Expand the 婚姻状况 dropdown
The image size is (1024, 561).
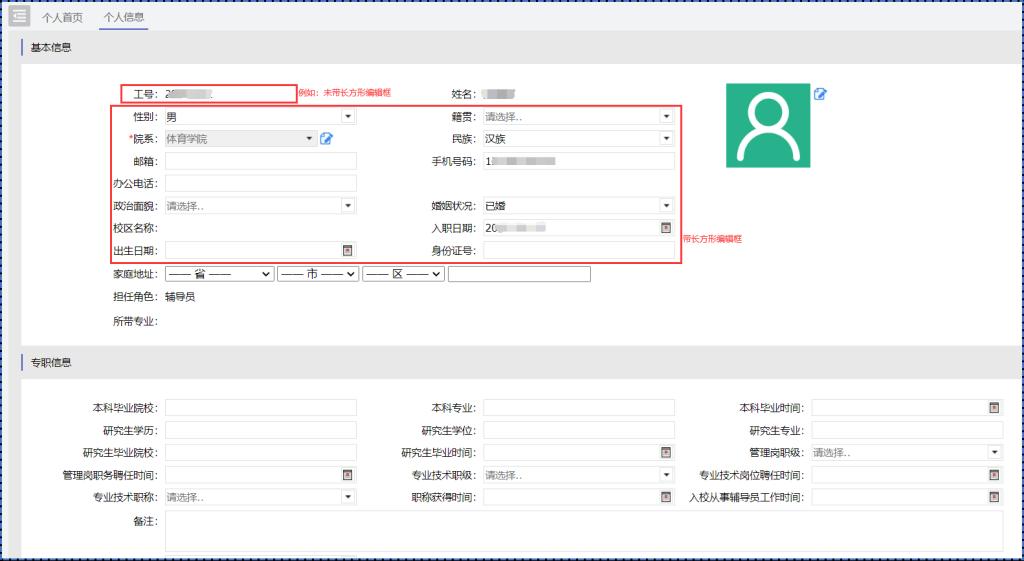click(666, 206)
